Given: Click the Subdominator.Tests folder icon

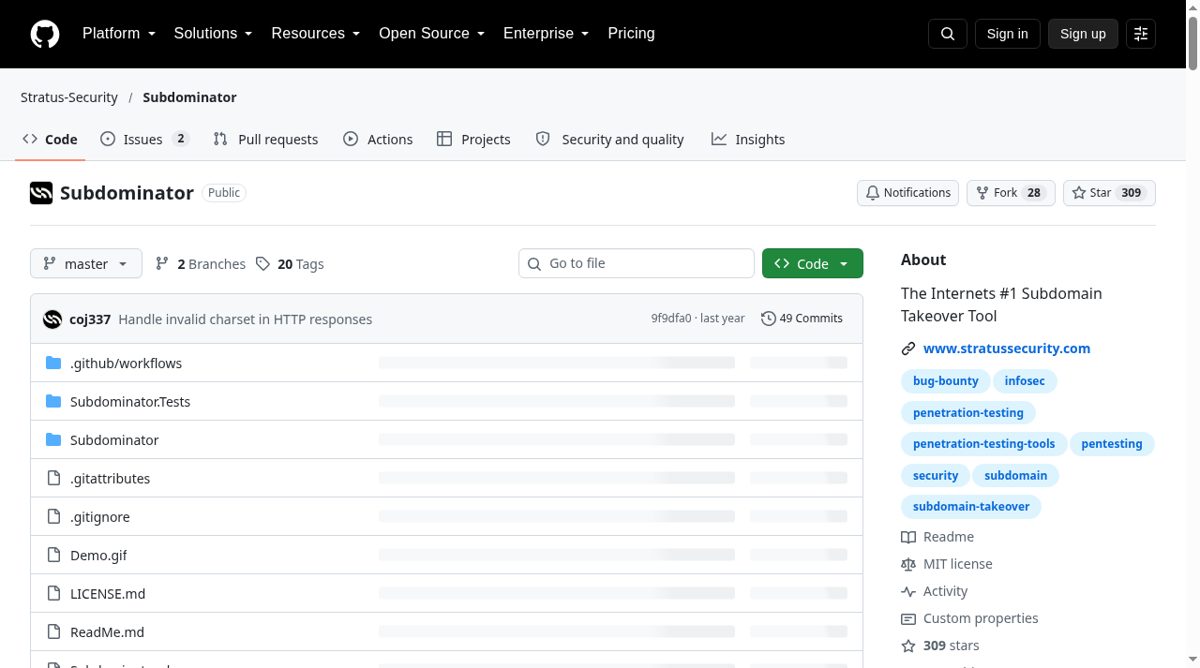Looking at the screenshot, I should 54,401.
